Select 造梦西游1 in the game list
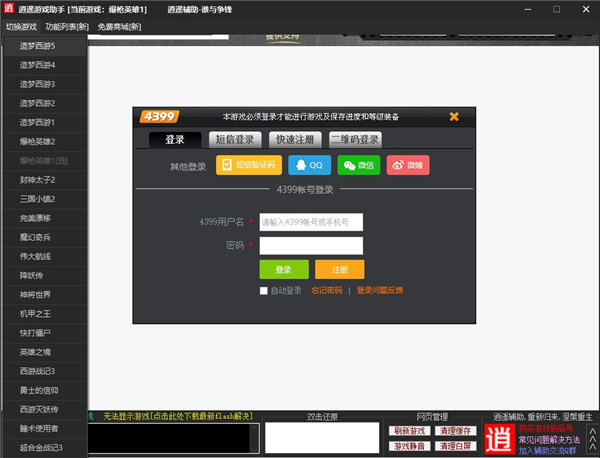Image resolution: width=600 pixels, height=458 pixels. [45, 123]
